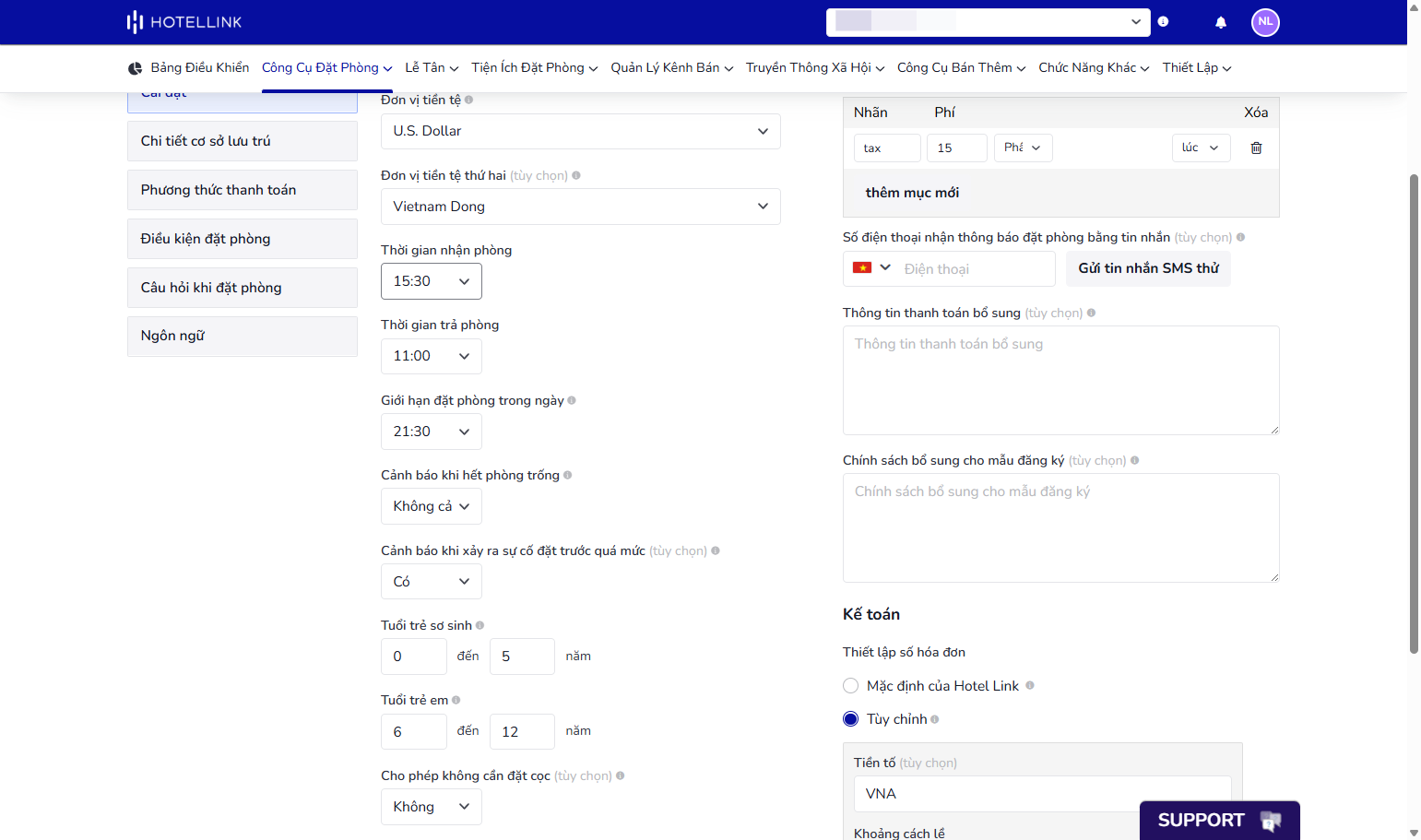Viewport: 1421px width, 840px height.
Task: Click help icon beside Giới hạn đặt phòng trong ngày
Action: (572, 400)
